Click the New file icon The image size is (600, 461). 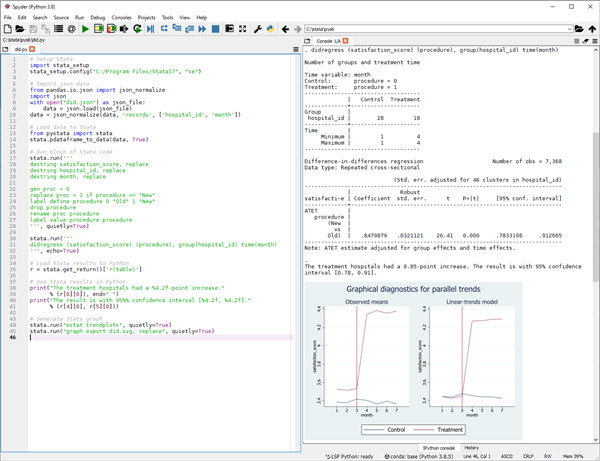click(7, 30)
